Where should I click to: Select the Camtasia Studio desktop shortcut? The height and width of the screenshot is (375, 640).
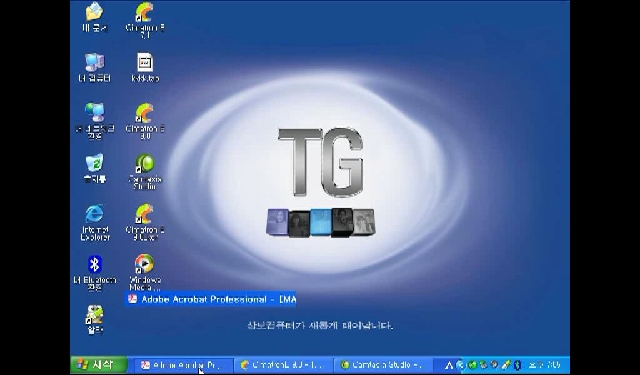(145, 171)
